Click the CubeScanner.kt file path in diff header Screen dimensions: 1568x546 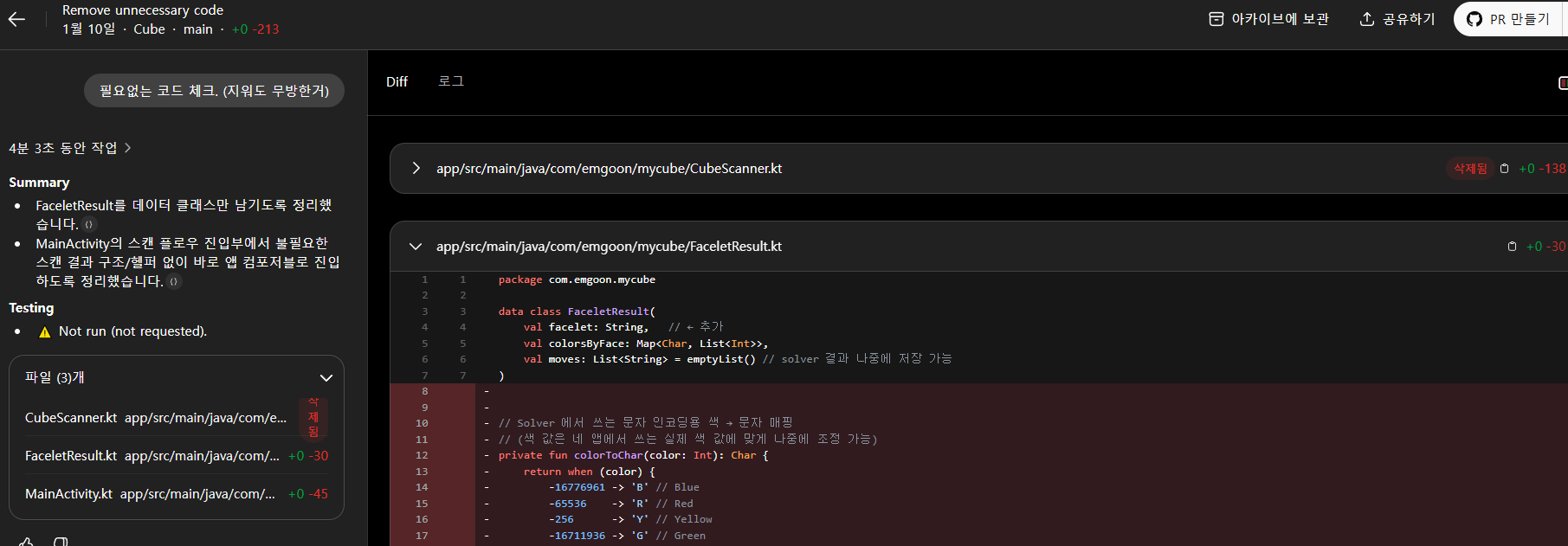[x=609, y=169]
